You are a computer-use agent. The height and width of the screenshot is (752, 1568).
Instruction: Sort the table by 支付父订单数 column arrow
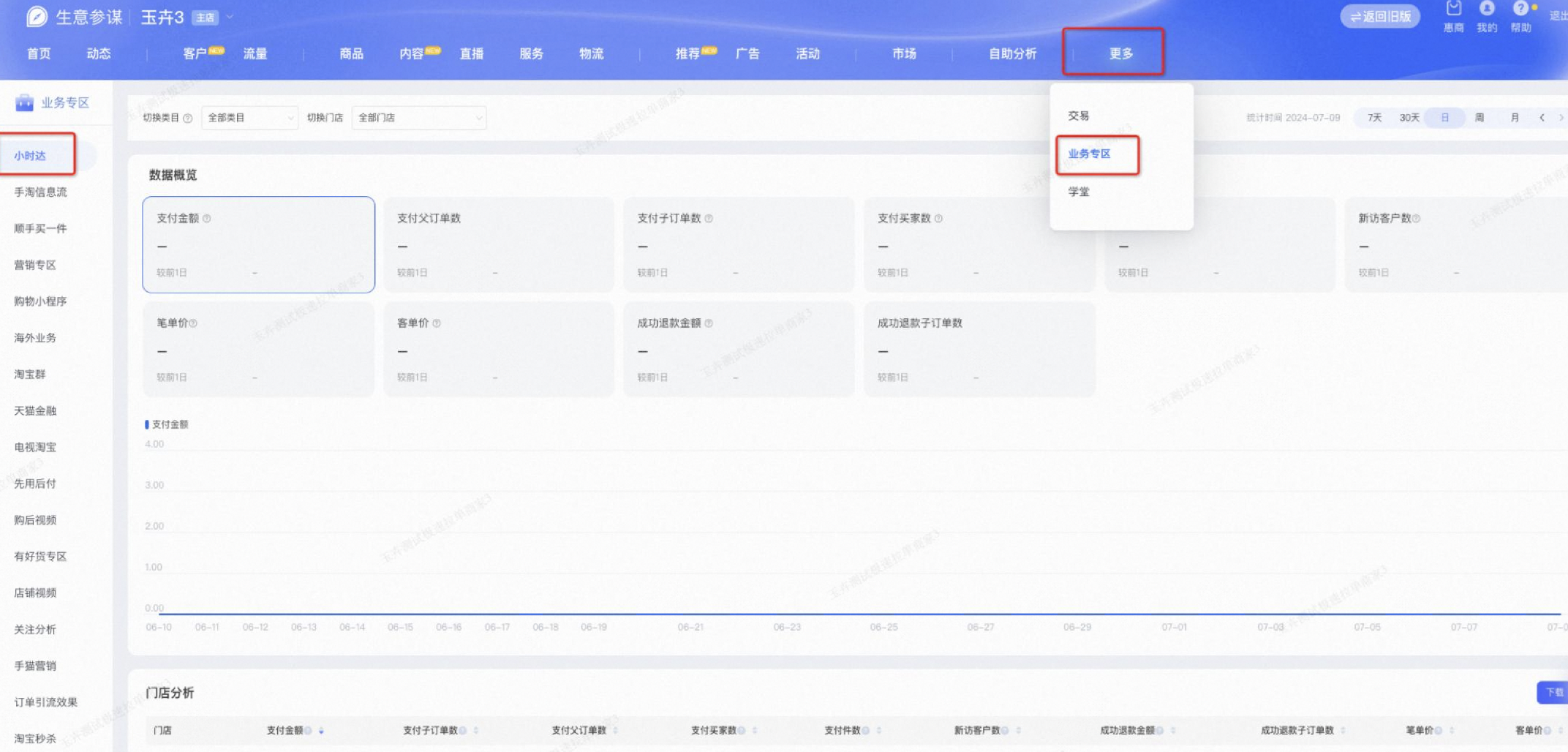point(615,730)
